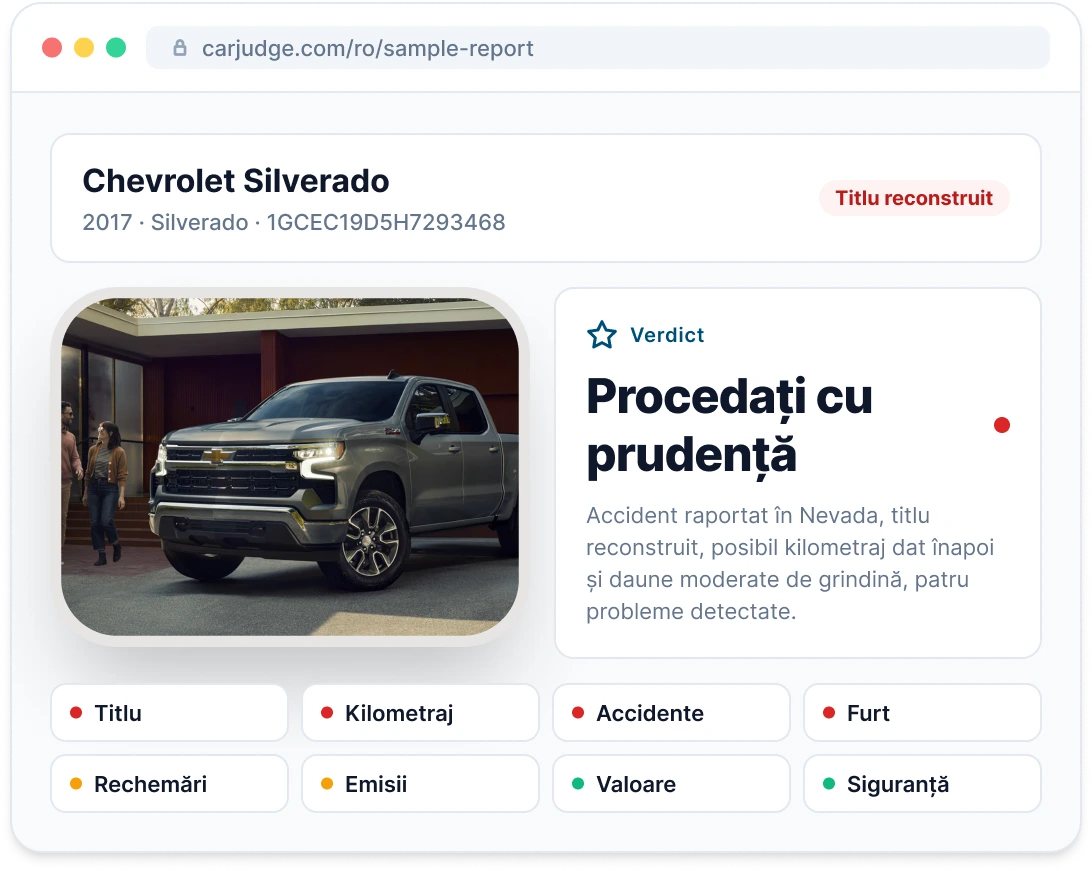Open the Furt category chip
Viewport: 1092px width, 871px height.
click(922, 713)
